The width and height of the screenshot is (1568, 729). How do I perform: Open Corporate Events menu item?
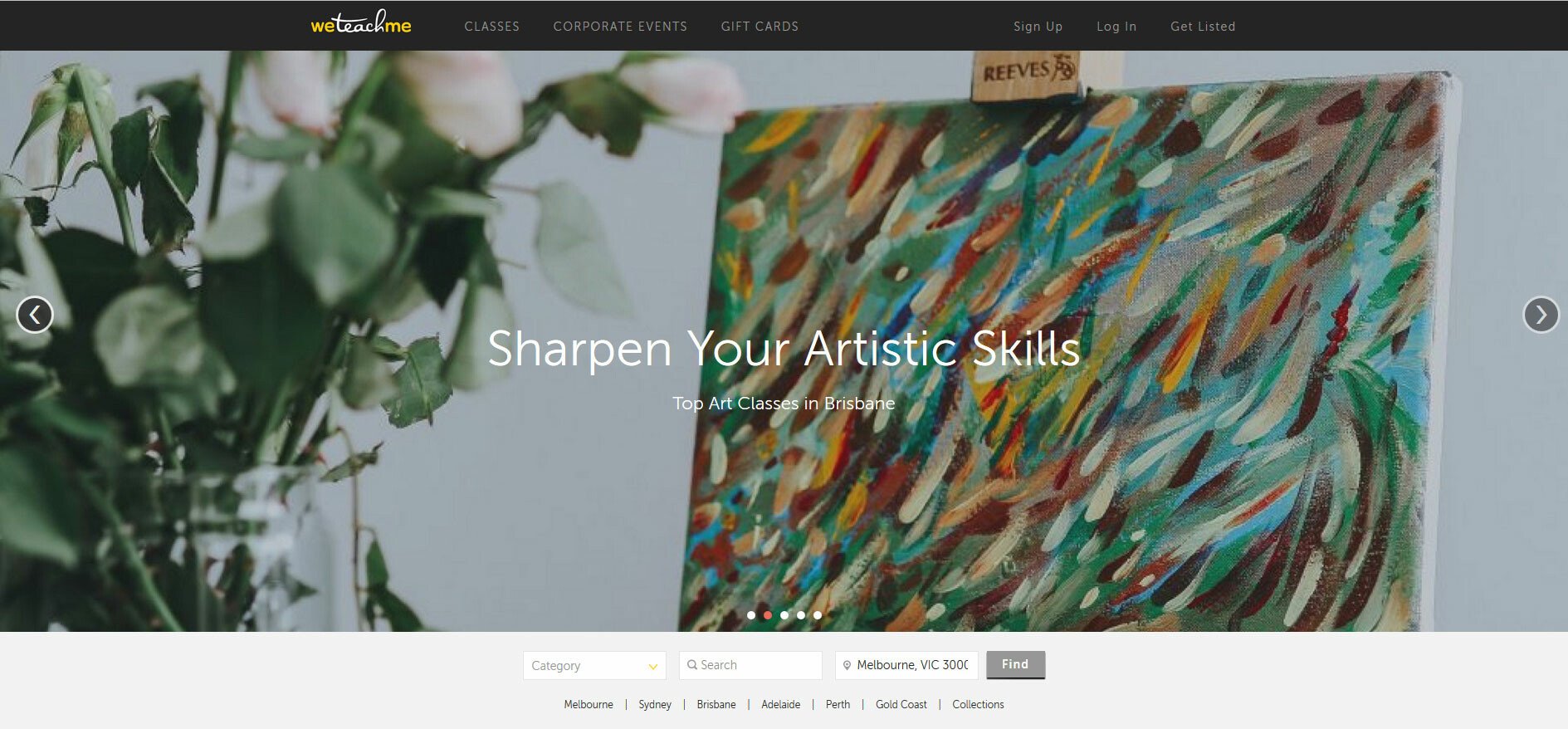[620, 27]
